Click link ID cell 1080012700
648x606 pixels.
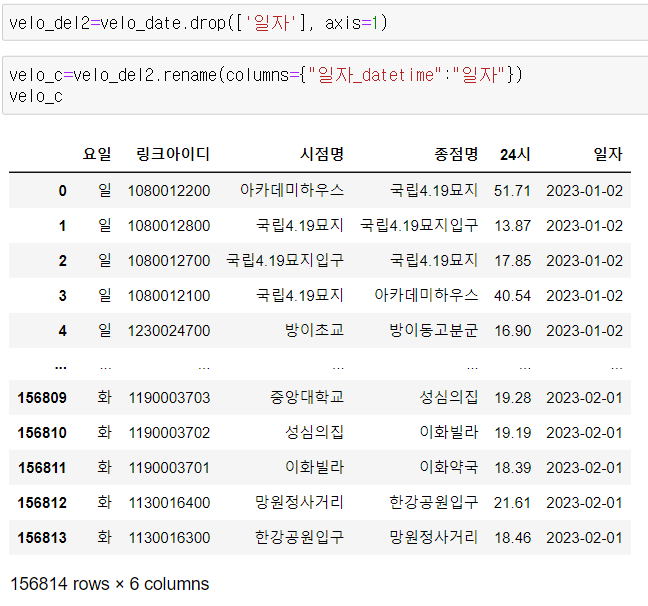[169, 261]
